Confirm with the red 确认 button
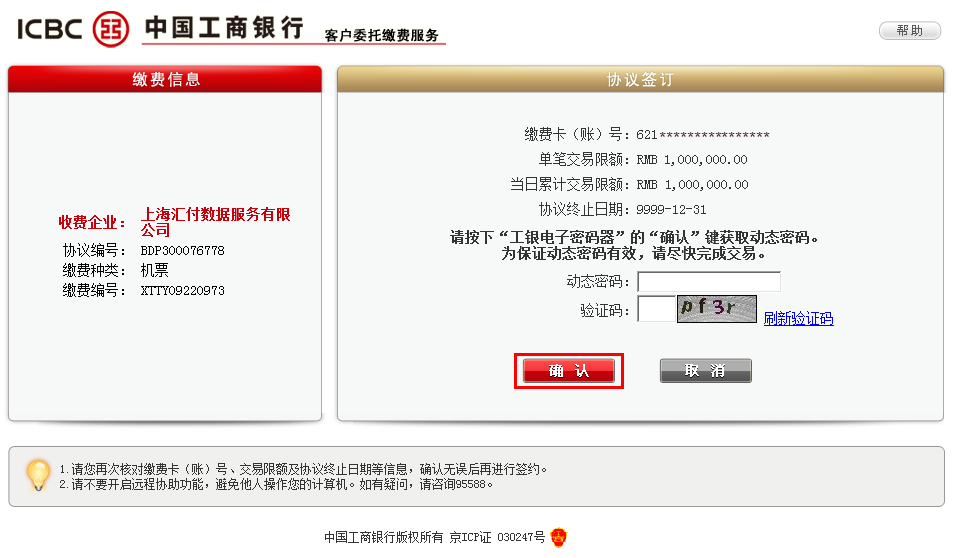Image resolution: width=957 pixels, height=558 pixels. click(x=568, y=371)
